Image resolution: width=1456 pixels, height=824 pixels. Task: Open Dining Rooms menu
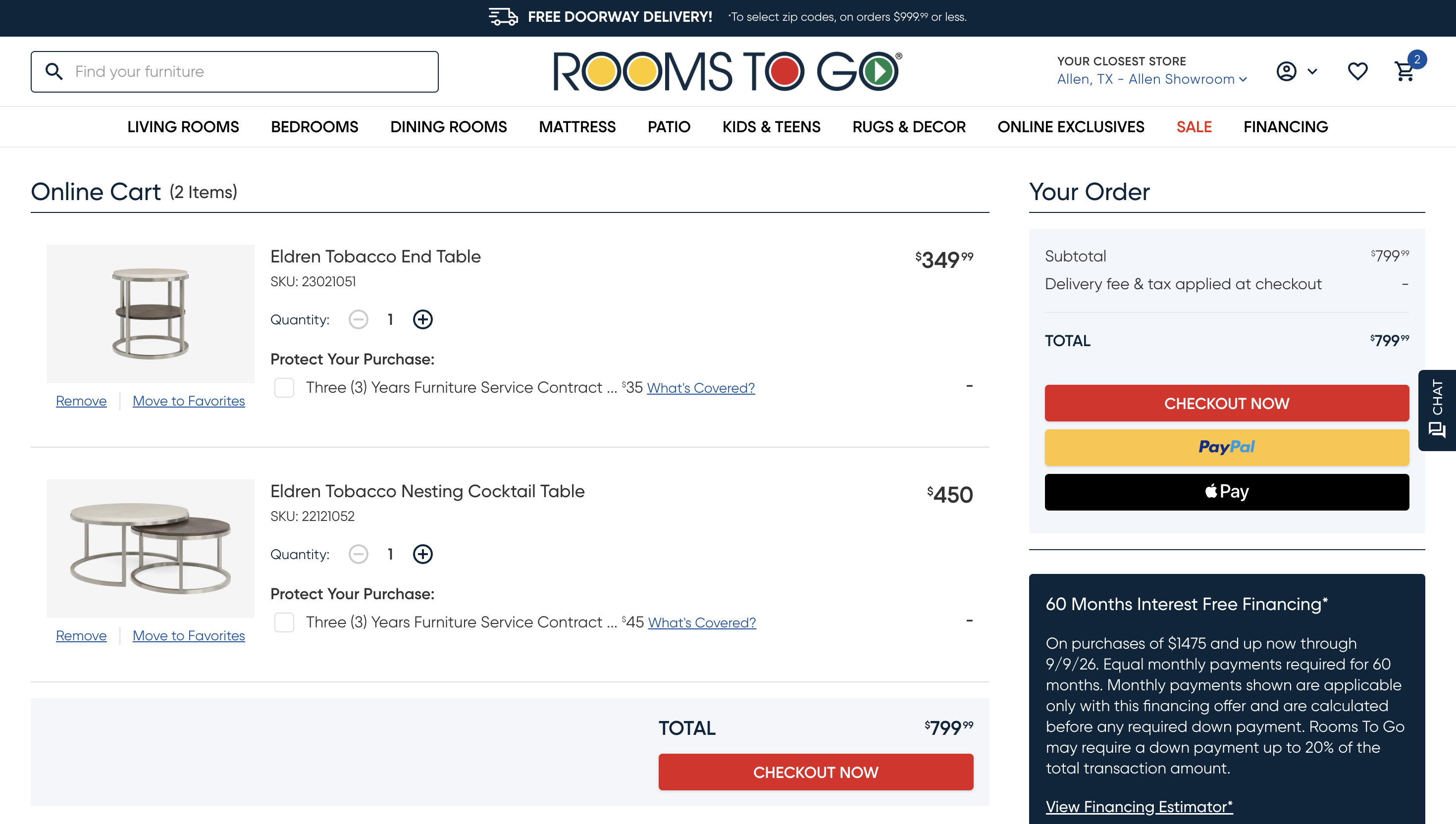coord(449,127)
